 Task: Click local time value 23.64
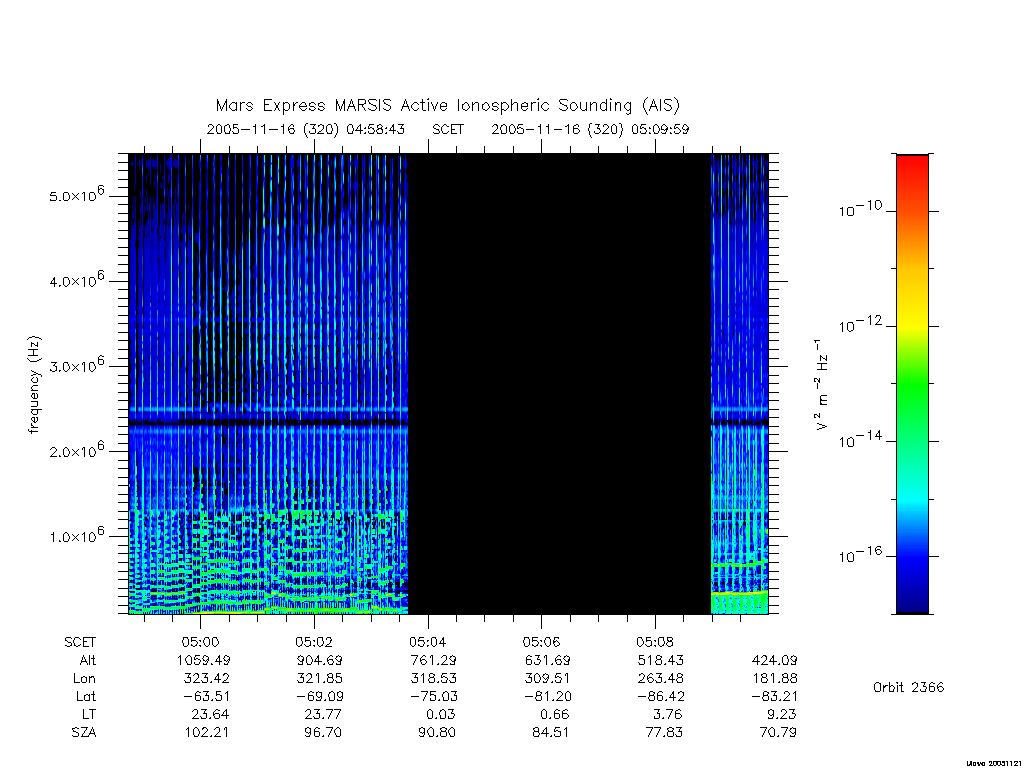point(210,714)
